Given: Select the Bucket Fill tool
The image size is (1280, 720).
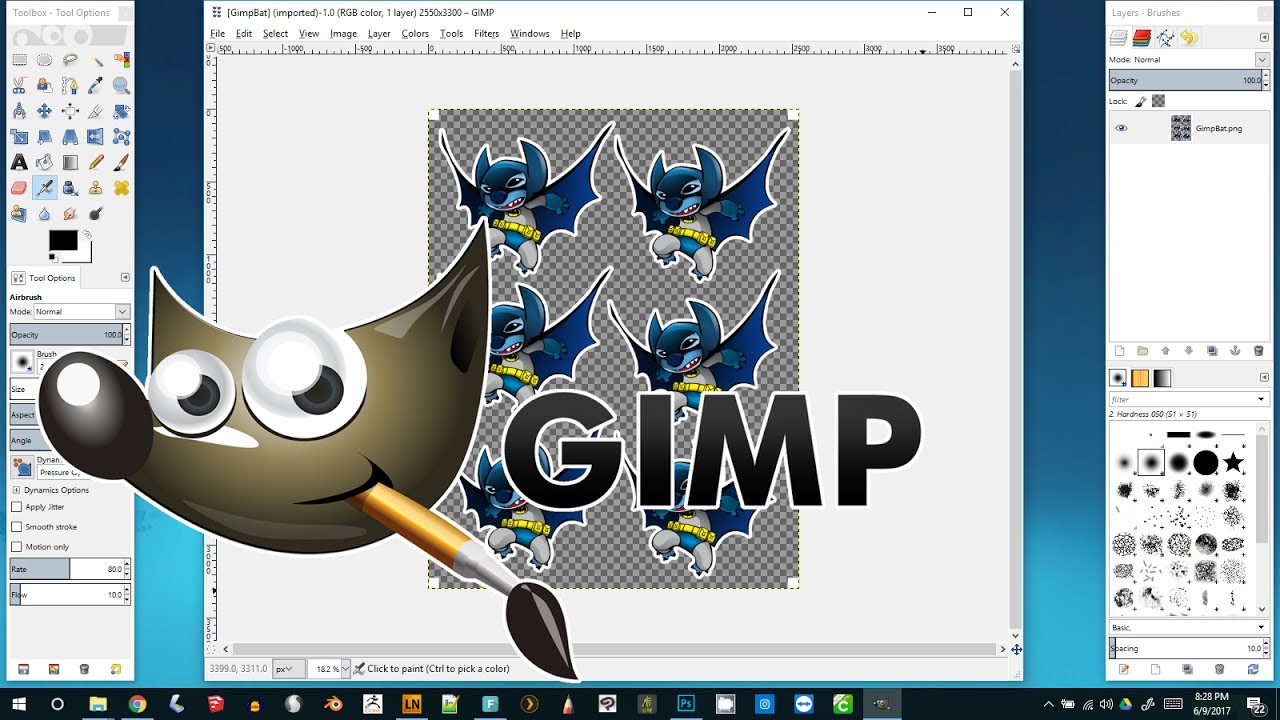Looking at the screenshot, I should [45, 162].
